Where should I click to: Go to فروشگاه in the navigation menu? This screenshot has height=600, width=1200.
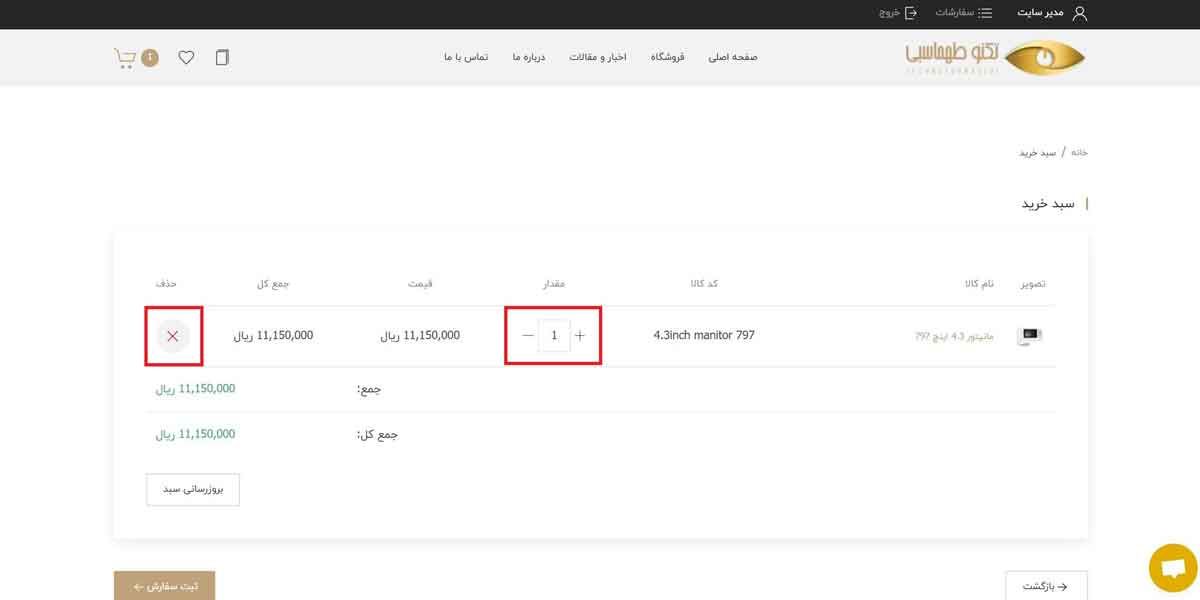tap(668, 58)
